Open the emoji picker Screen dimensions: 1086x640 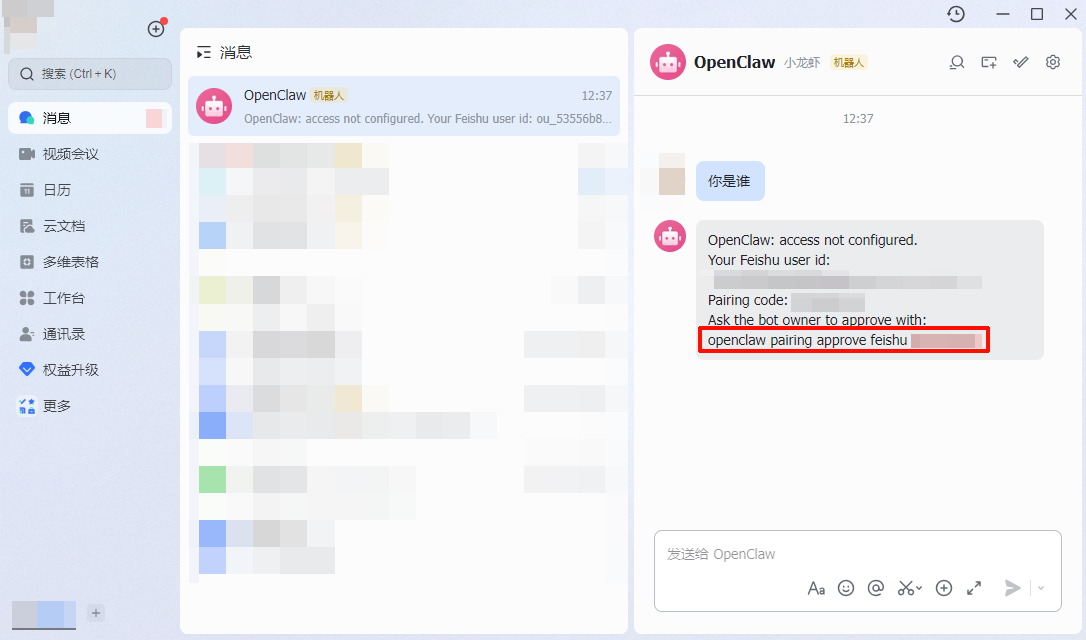pos(846,588)
